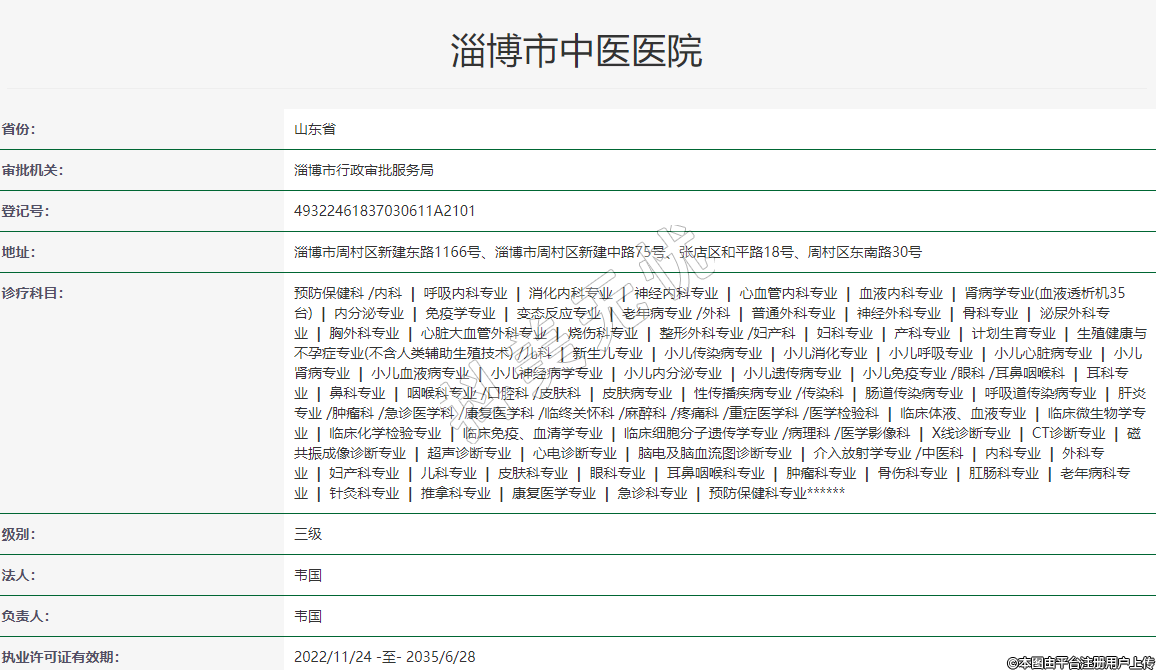Click the 地址 row label
The width and height of the screenshot is (1156, 670).
click(x=18, y=252)
